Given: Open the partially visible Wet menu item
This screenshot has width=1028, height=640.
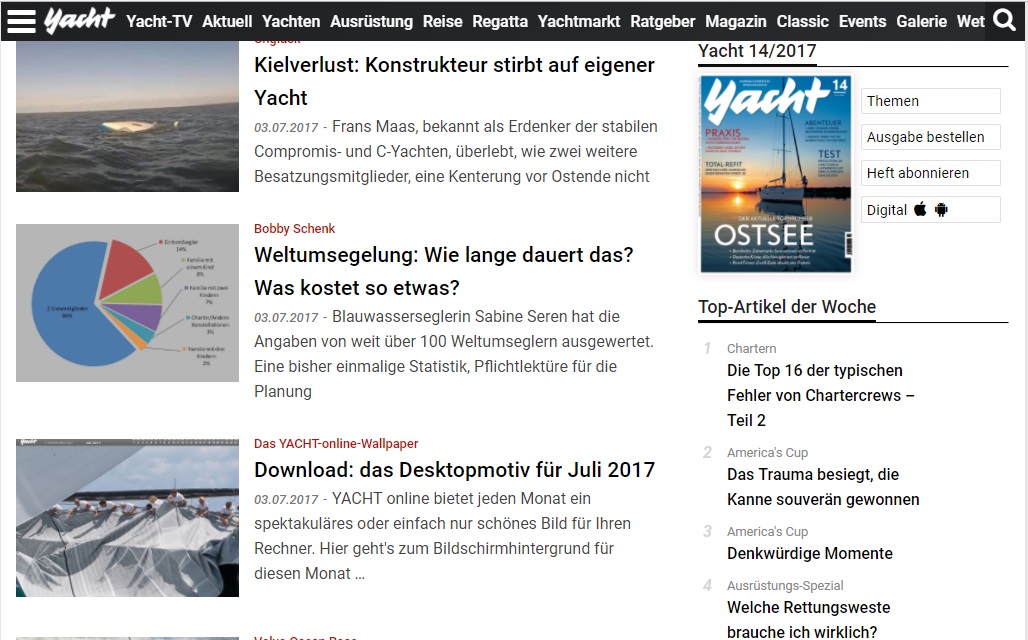Looking at the screenshot, I should coord(971,22).
